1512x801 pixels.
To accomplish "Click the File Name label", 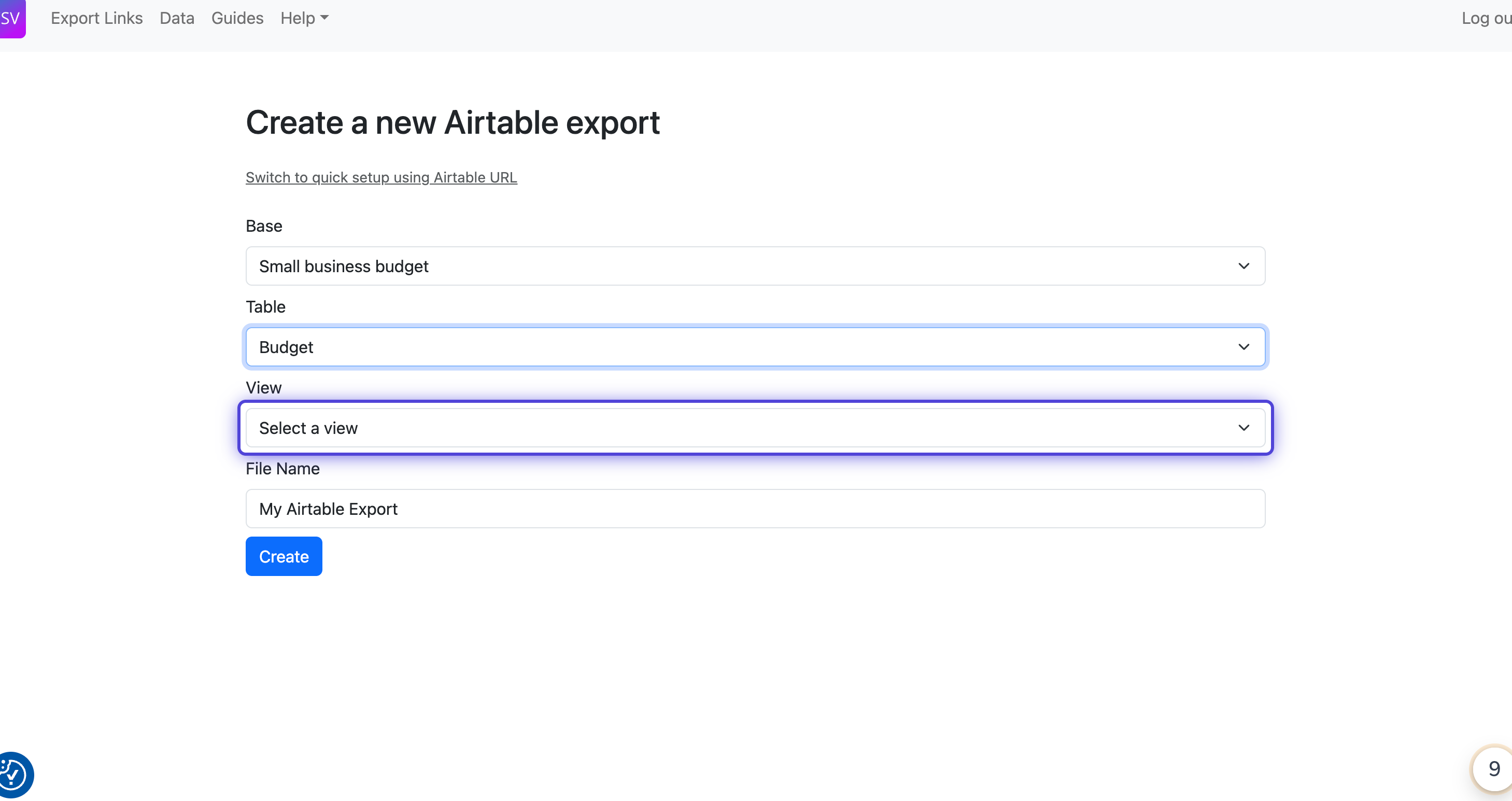I will pyautogui.click(x=282, y=469).
